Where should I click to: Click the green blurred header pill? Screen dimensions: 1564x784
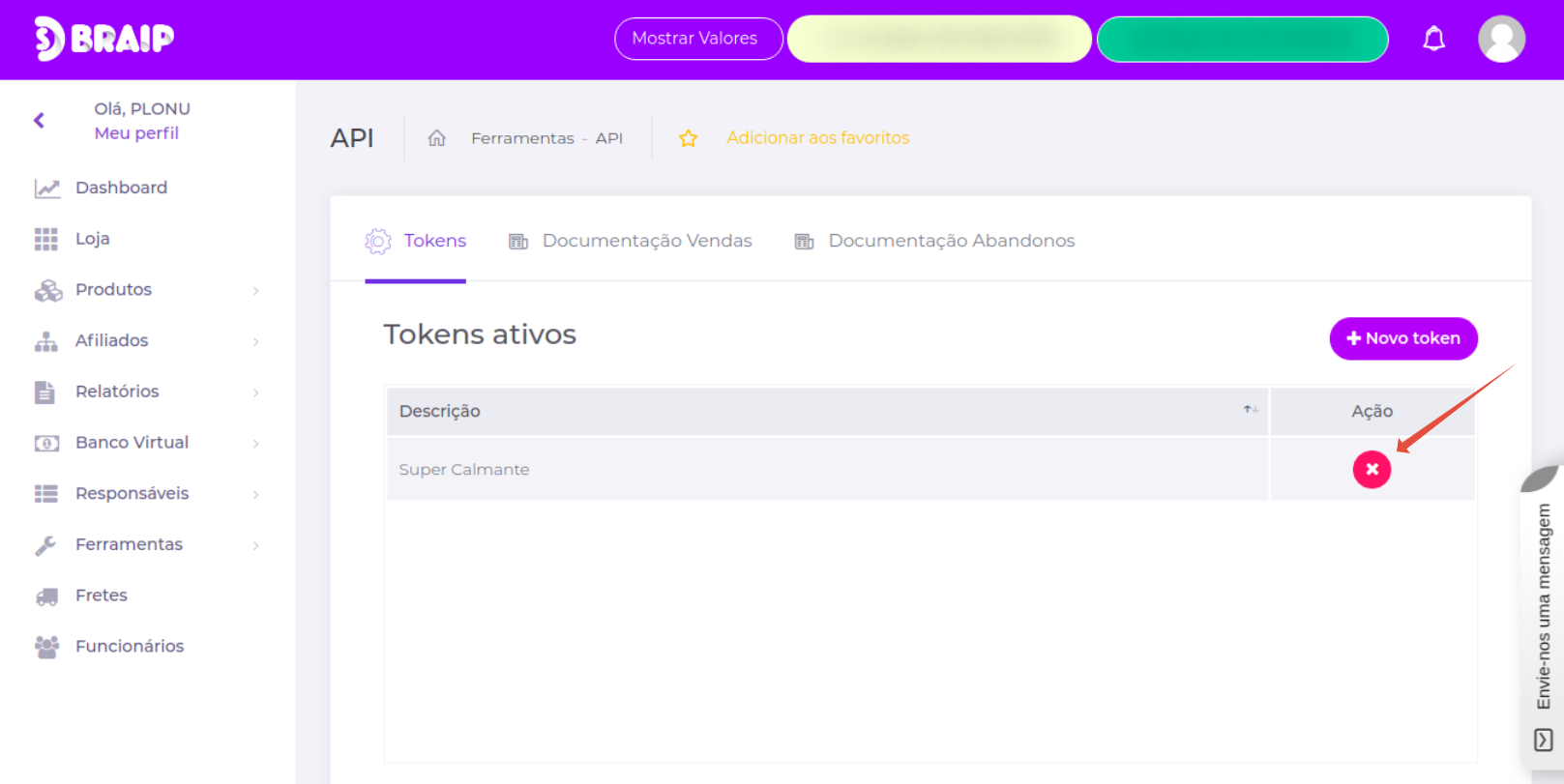pos(1243,39)
